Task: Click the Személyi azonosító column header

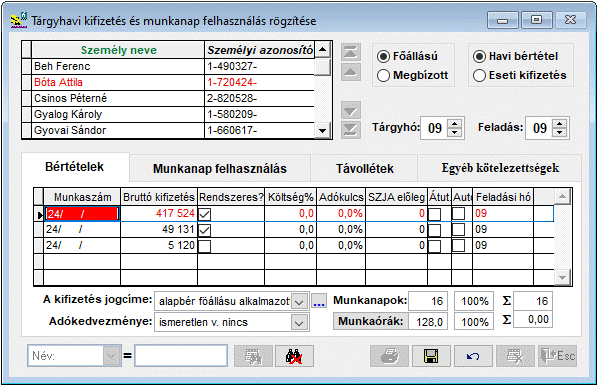Action: click(x=260, y=50)
